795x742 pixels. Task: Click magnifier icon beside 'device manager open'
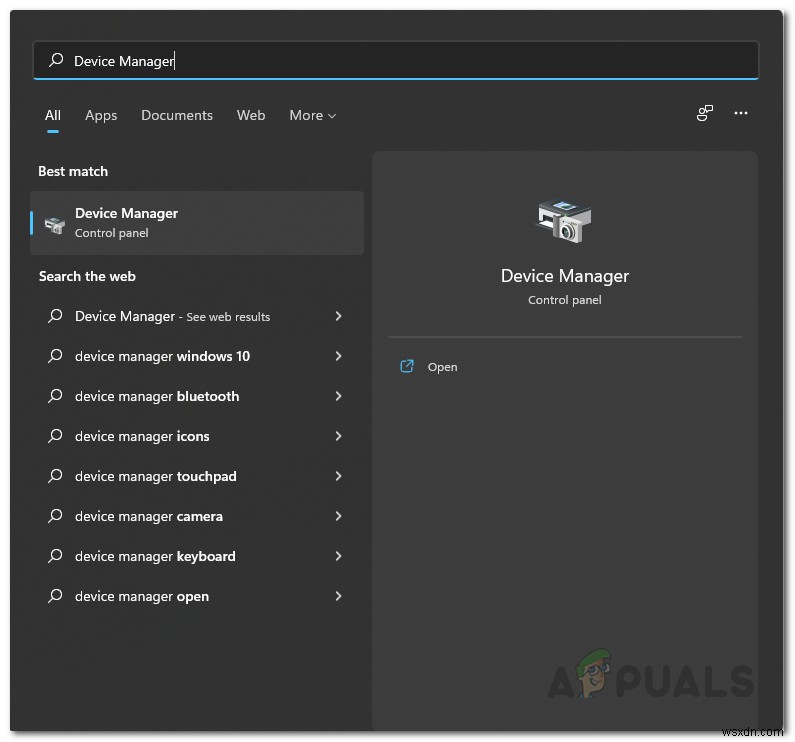pyautogui.click(x=55, y=596)
